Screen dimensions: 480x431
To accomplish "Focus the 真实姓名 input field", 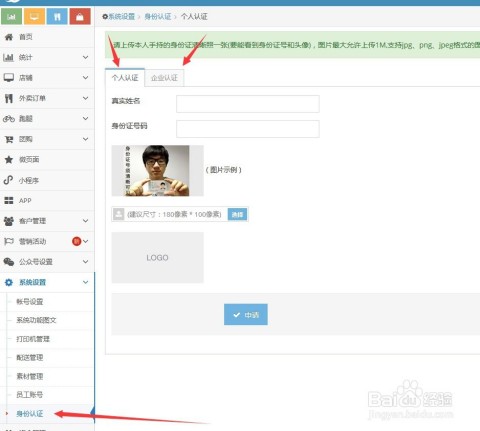I will [x=248, y=104].
